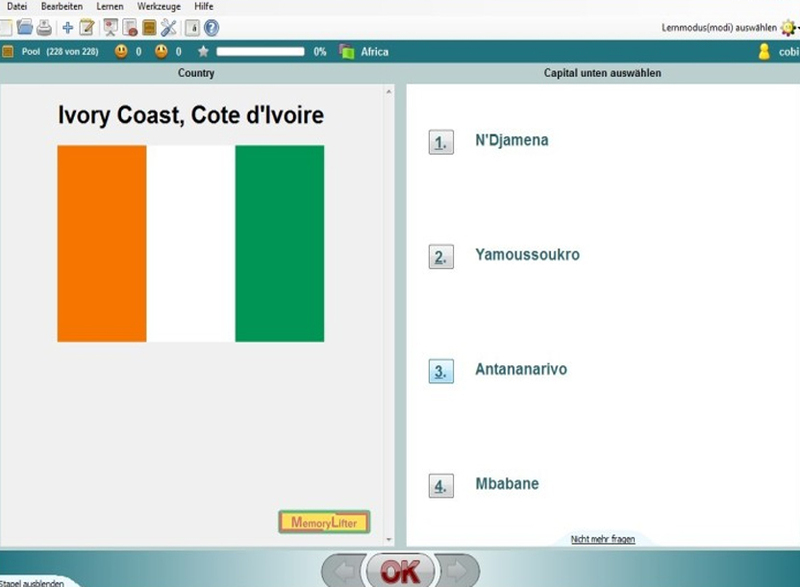Screen dimensions: 800x587
Task: Choose answer 3 Antananarivo
Action: (x=441, y=371)
